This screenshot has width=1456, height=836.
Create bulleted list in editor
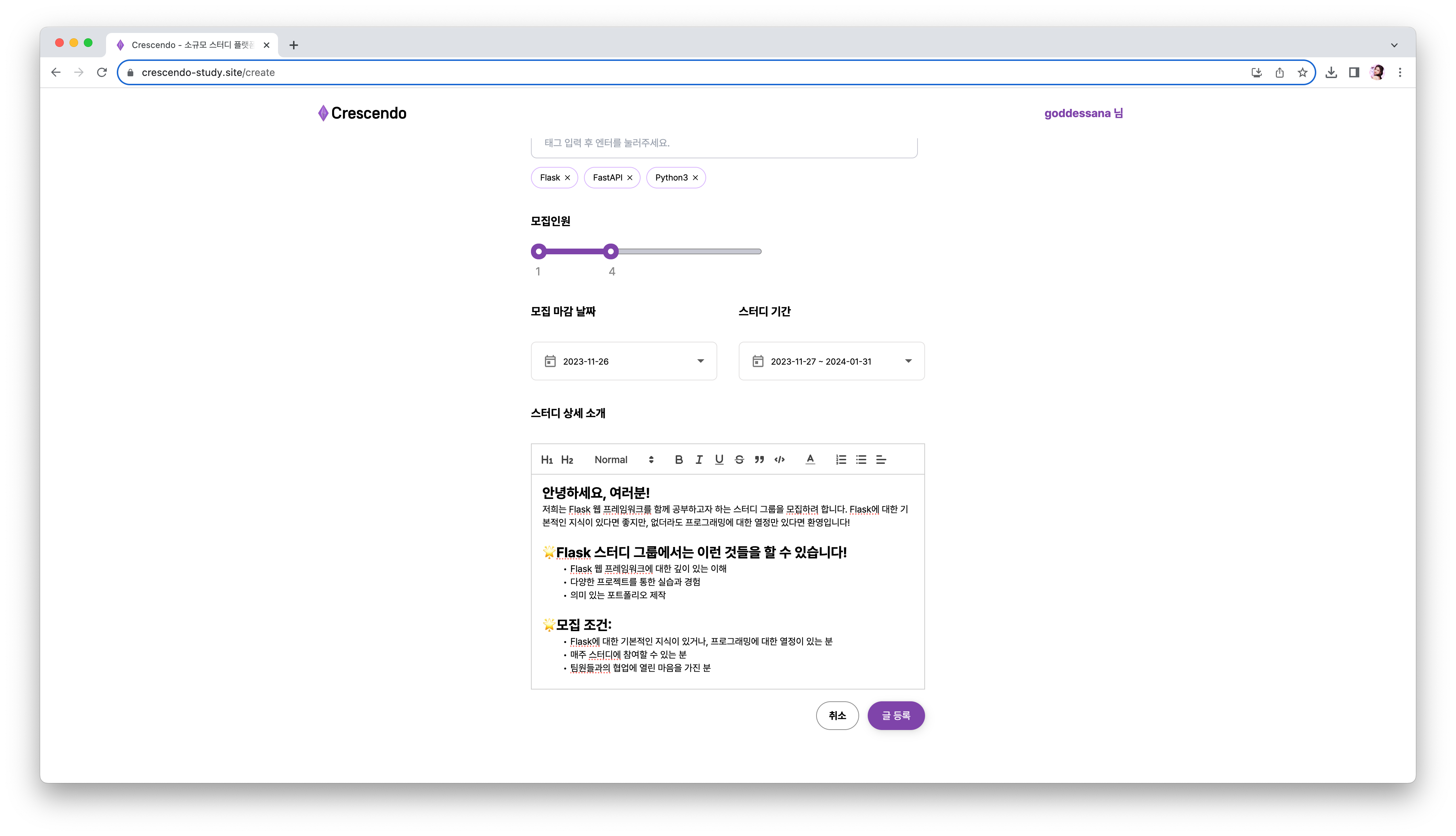click(861, 459)
